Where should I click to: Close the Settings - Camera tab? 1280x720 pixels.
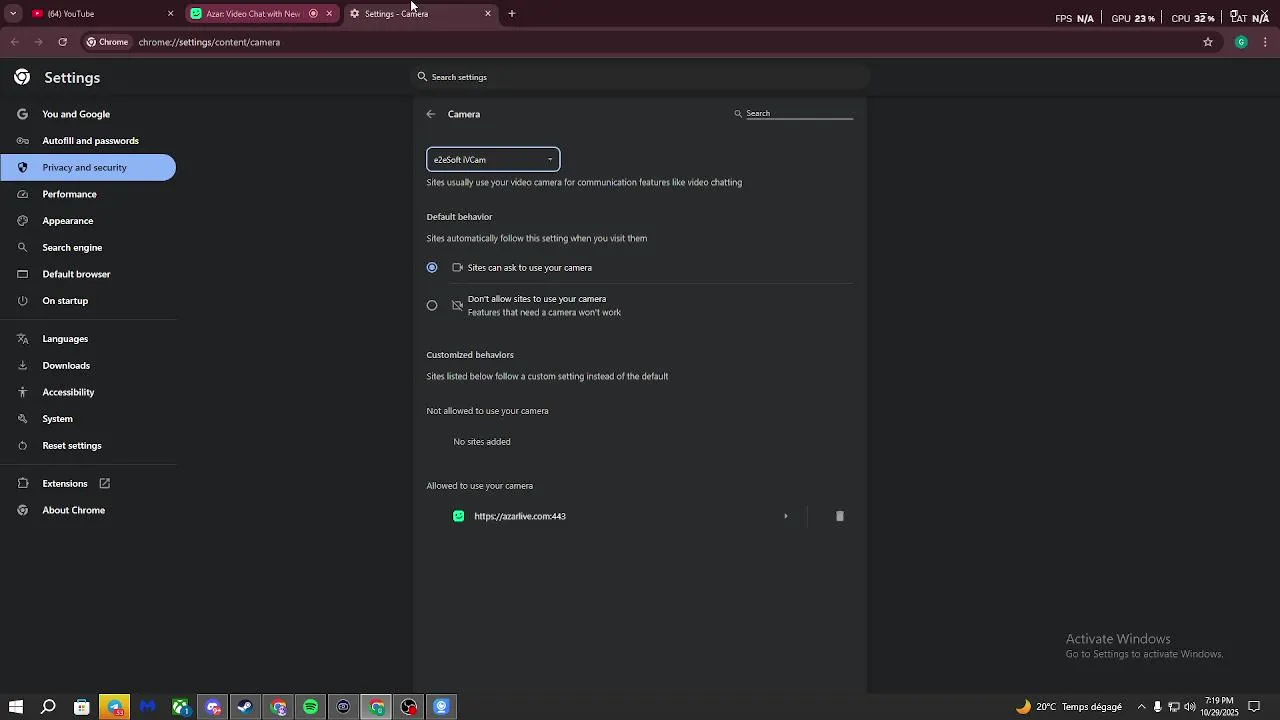[488, 14]
